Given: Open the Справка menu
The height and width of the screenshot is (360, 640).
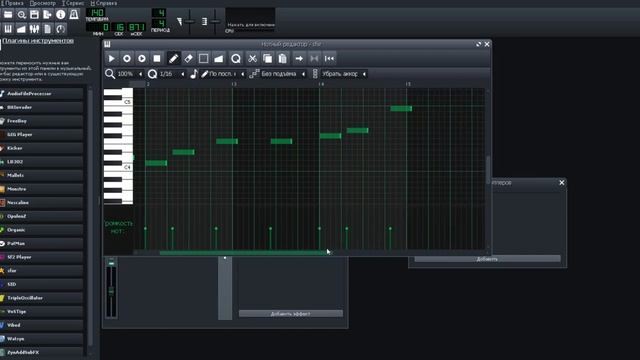Looking at the screenshot, I should pyautogui.click(x=104, y=3).
